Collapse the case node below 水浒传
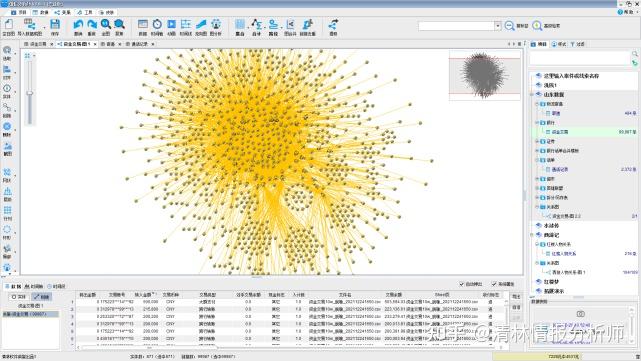 [532, 235]
